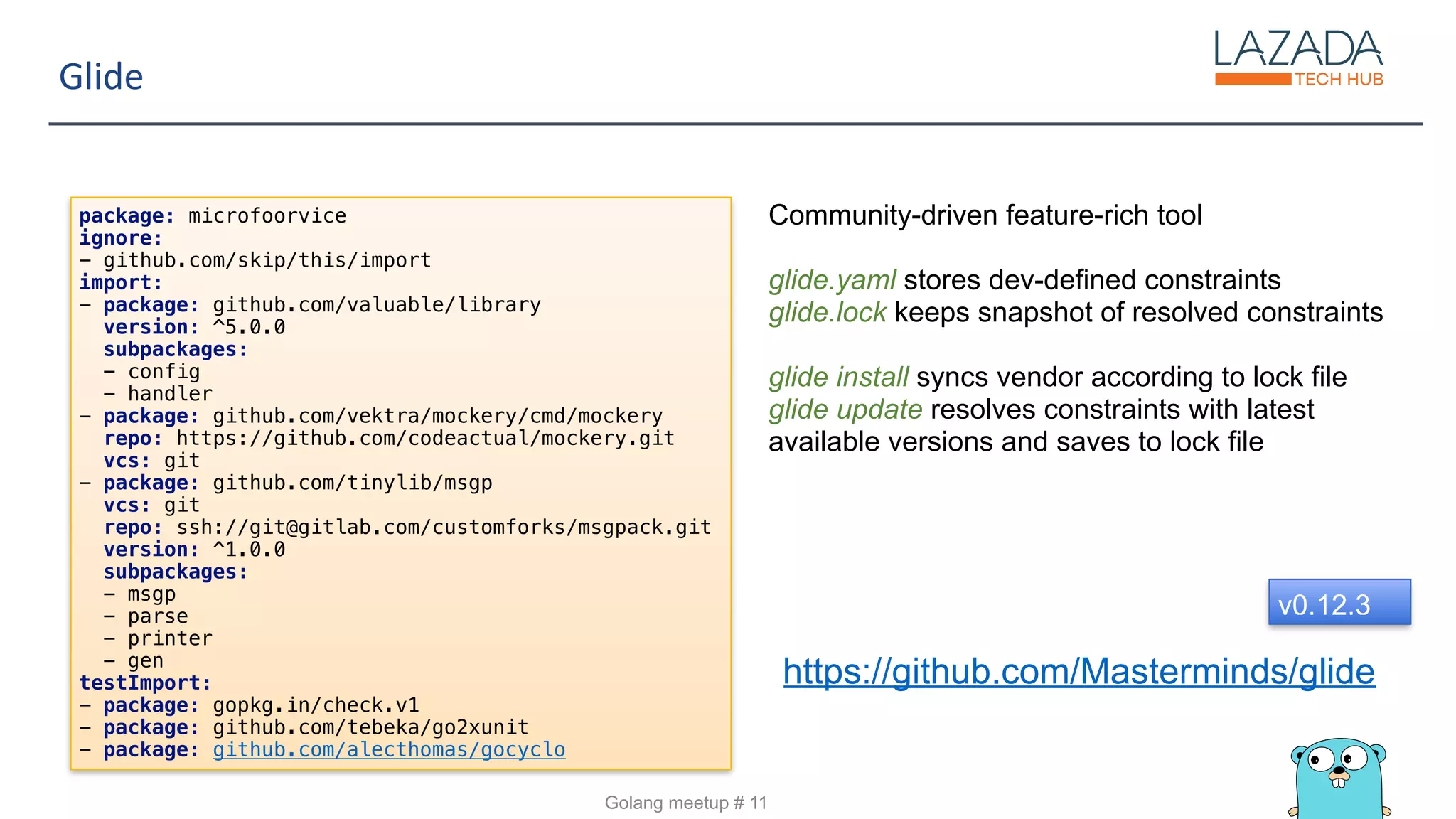Click the TECH HUB orange text
The image size is (1456, 819).
pos(1339,80)
